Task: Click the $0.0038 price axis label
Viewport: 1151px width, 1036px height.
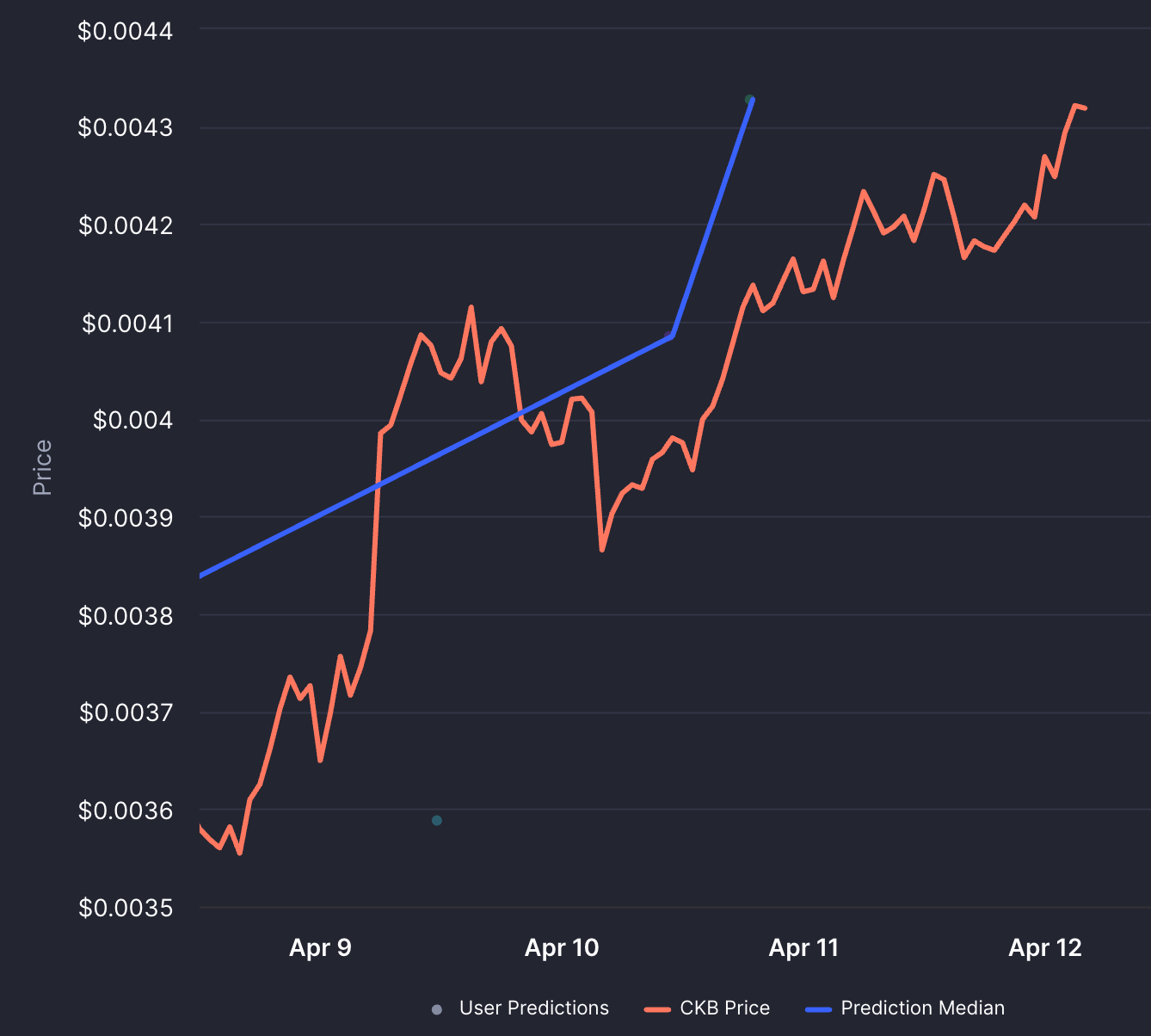Action: tap(126, 616)
